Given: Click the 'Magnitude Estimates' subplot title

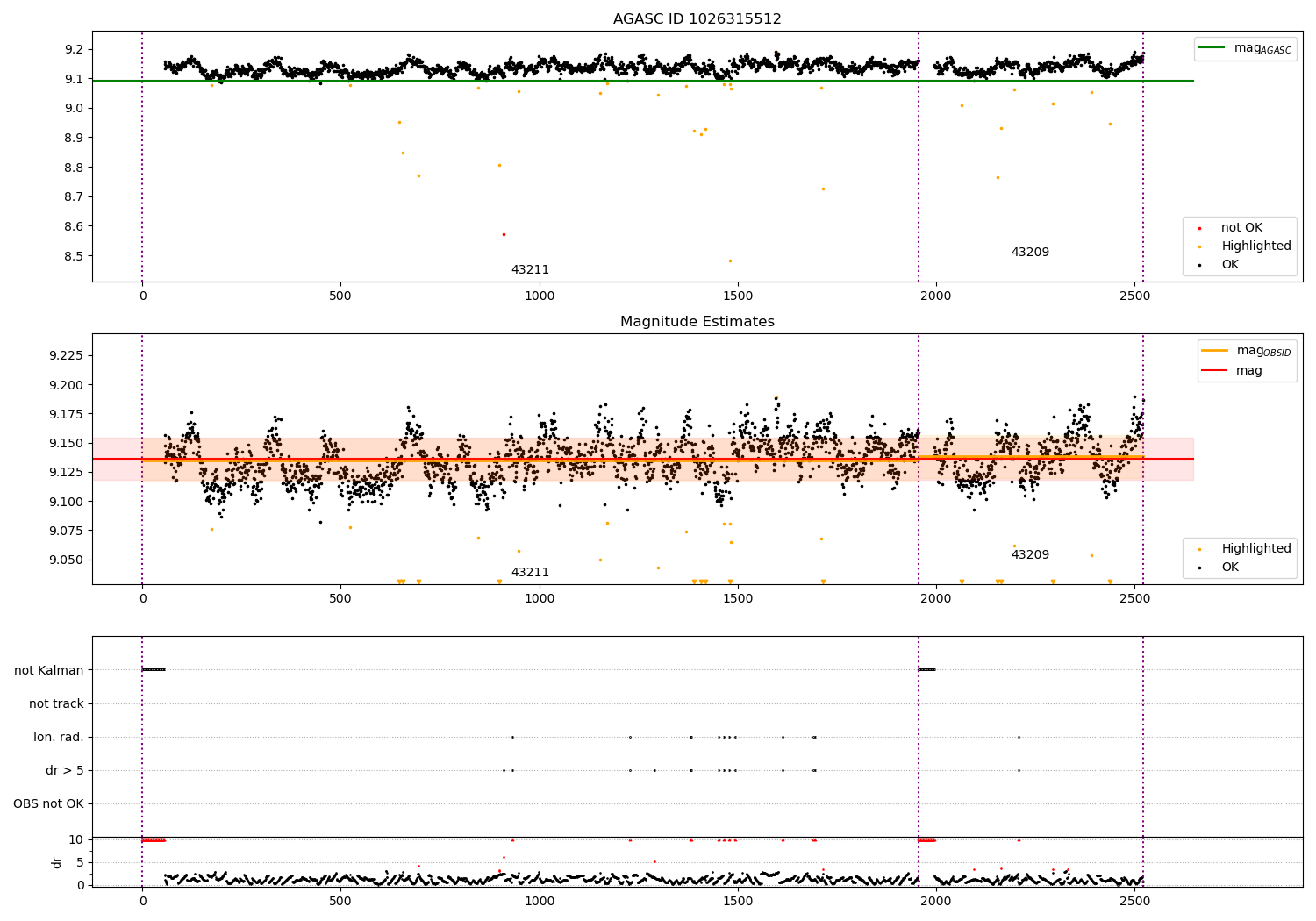Looking at the screenshot, I should click(697, 321).
